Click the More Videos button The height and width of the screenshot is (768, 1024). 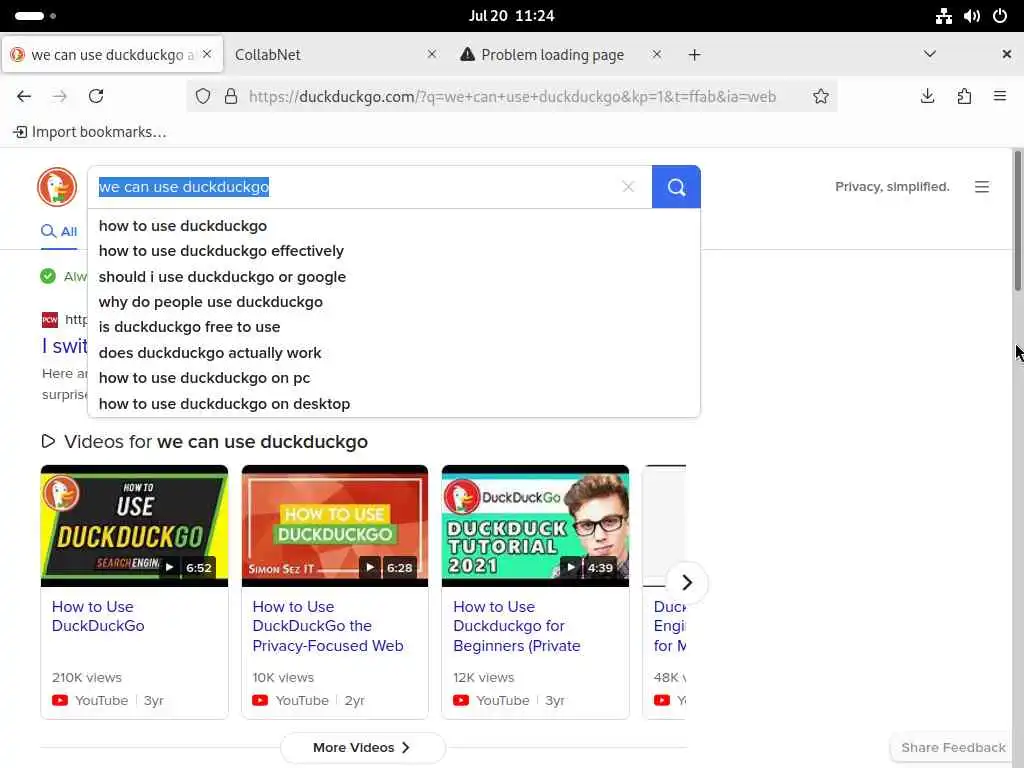(x=362, y=747)
